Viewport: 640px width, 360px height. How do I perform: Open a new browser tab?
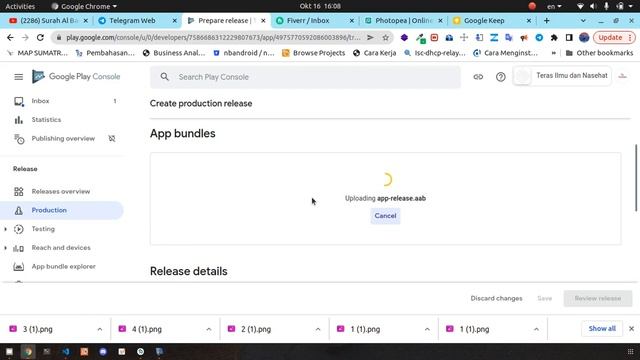[547, 20]
